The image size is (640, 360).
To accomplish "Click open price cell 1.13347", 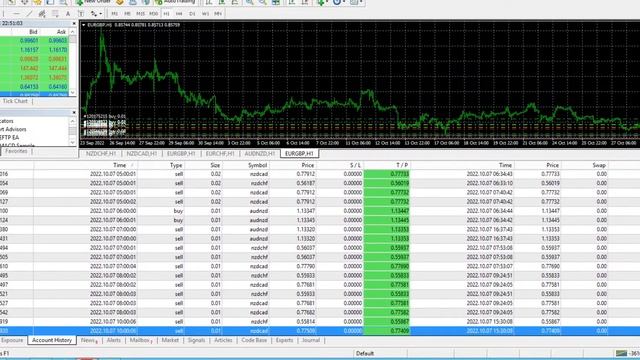I will pyautogui.click(x=306, y=211).
